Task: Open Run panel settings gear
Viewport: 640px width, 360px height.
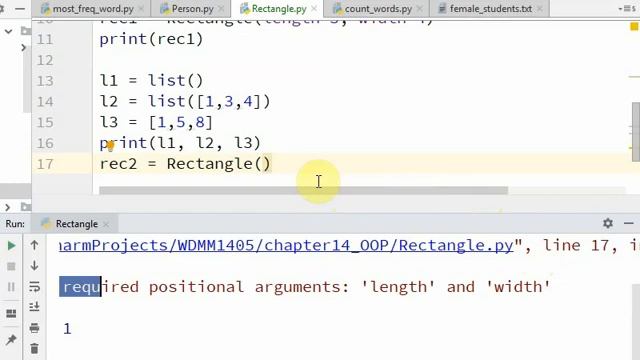Action: coord(608,223)
